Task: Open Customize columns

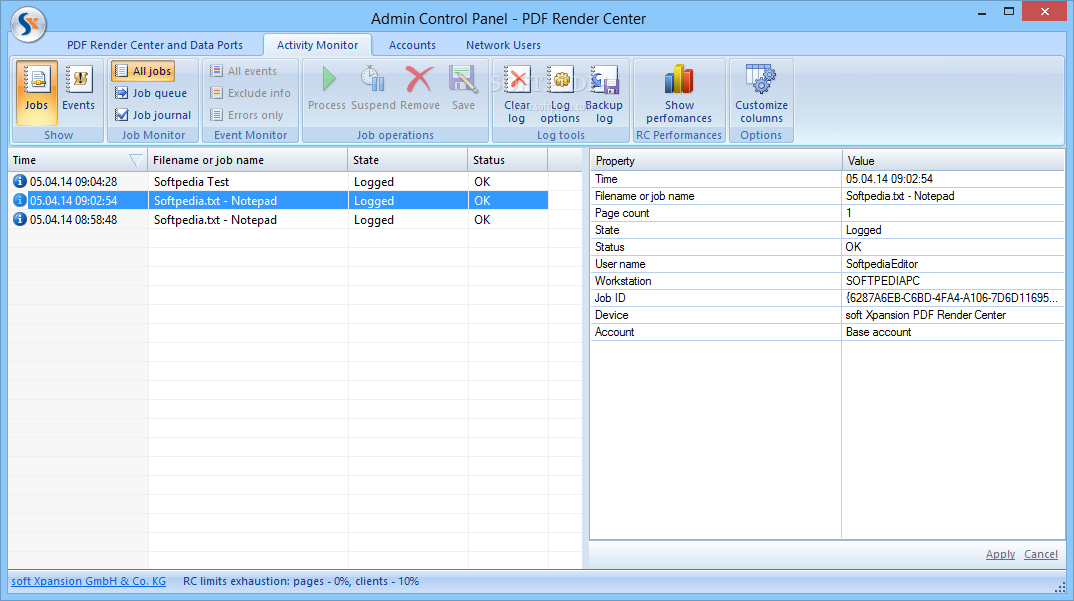Action: (x=761, y=95)
